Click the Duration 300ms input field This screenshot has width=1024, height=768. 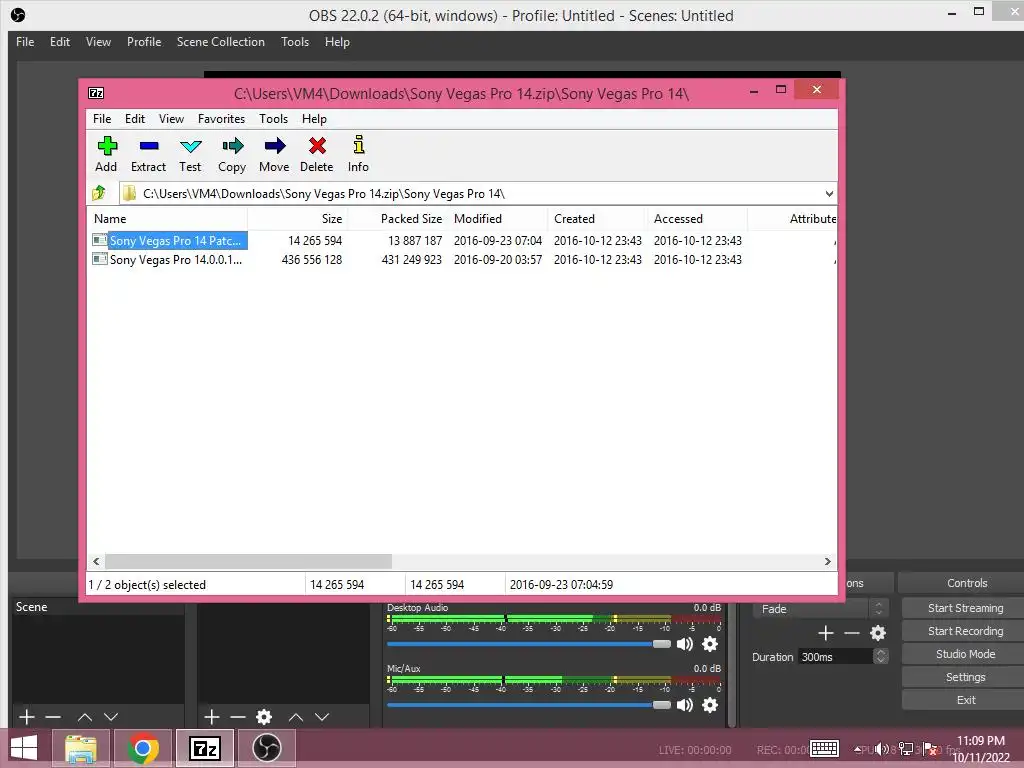(x=835, y=656)
